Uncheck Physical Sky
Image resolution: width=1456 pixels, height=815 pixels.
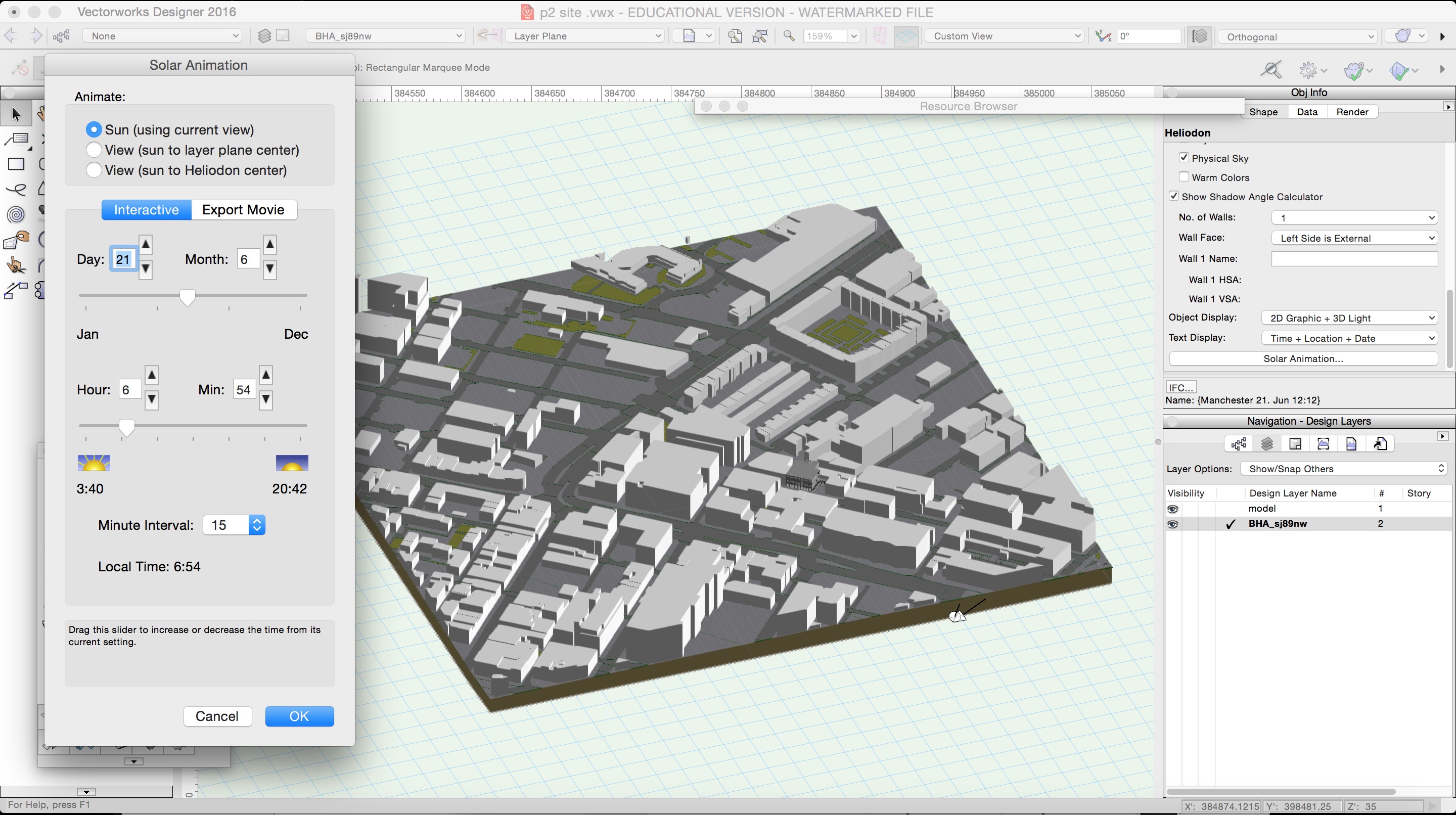[1185, 158]
